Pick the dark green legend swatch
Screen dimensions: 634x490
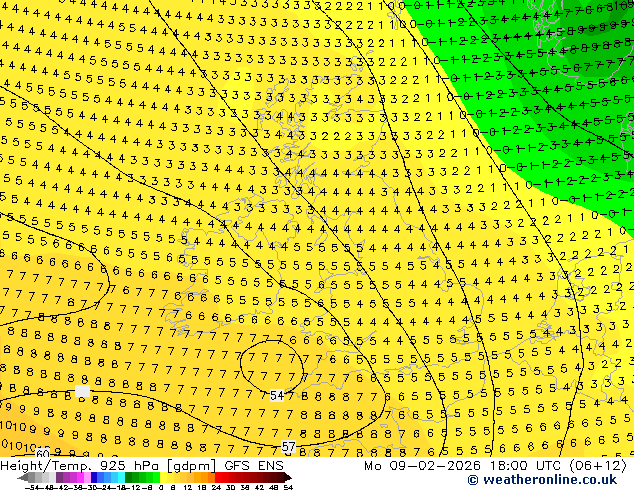128,477
